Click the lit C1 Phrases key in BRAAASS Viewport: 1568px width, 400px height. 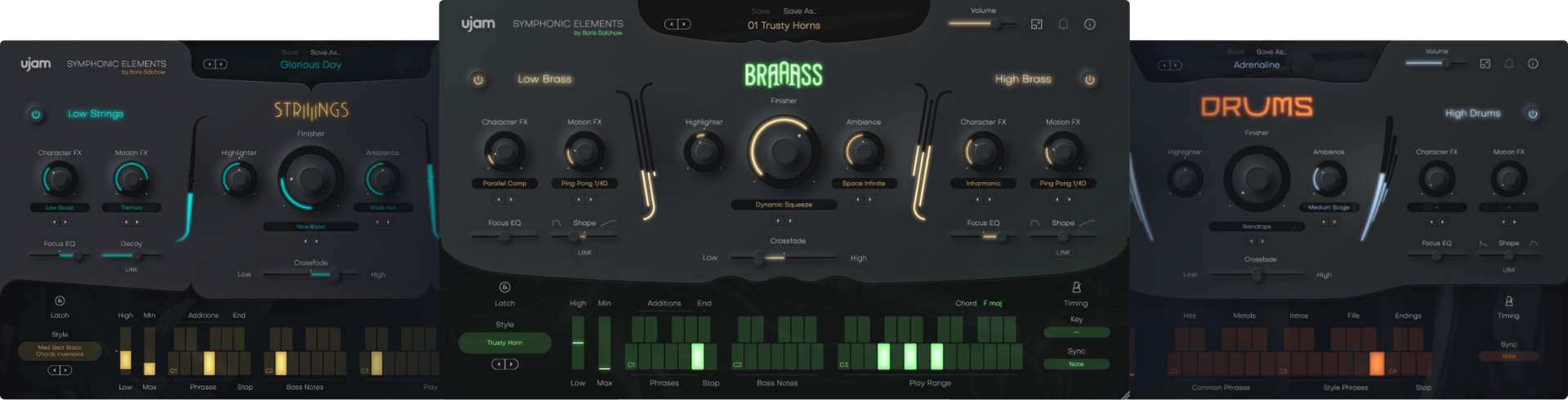[697, 357]
